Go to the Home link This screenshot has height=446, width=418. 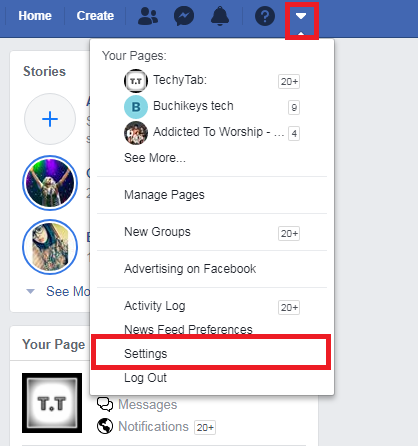[x=35, y=16]
